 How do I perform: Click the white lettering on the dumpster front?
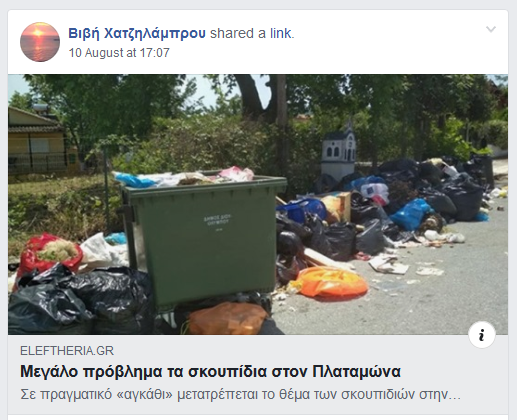click(217, 221)
